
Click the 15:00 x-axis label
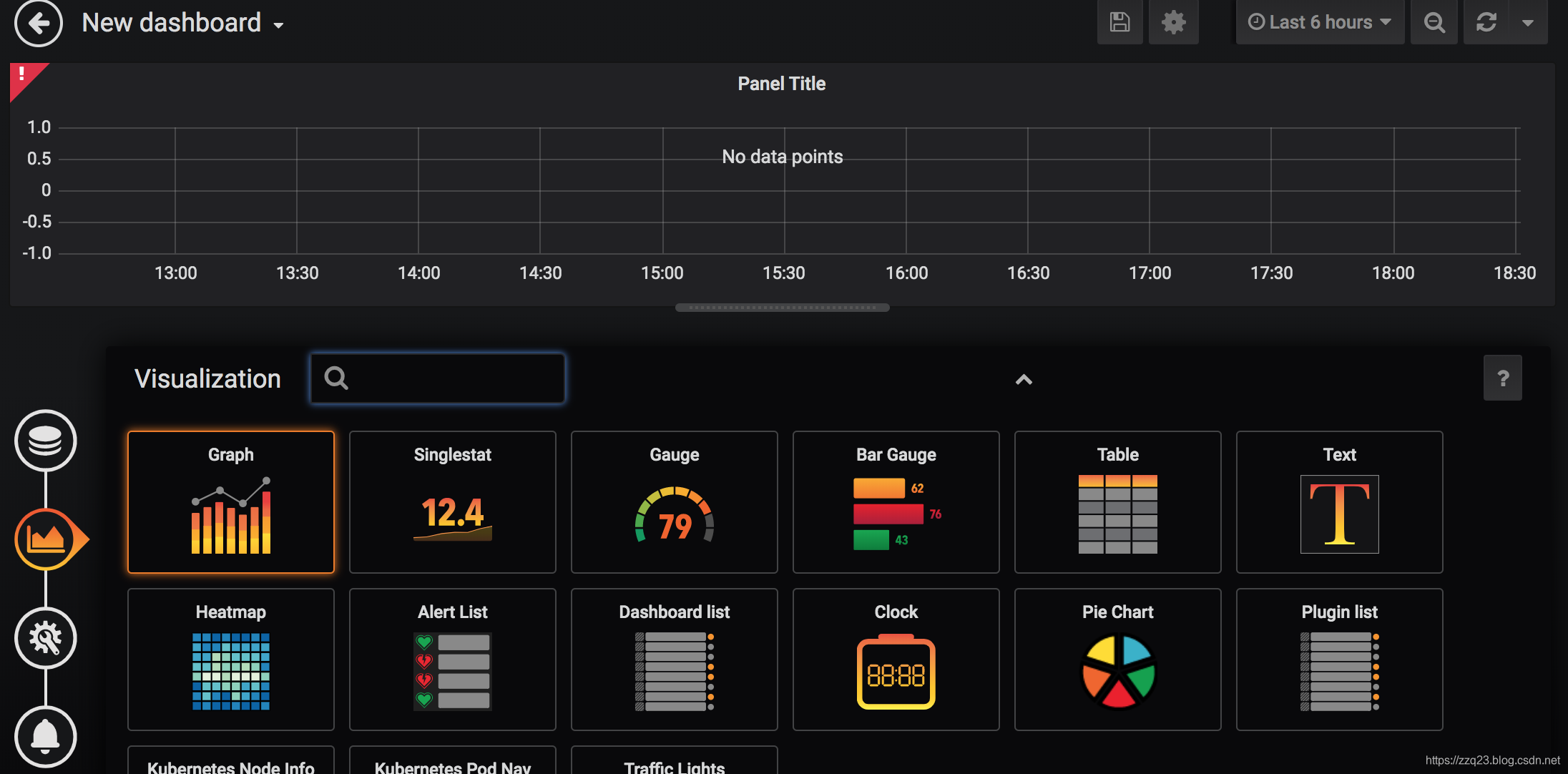click(x=662, y=273)
